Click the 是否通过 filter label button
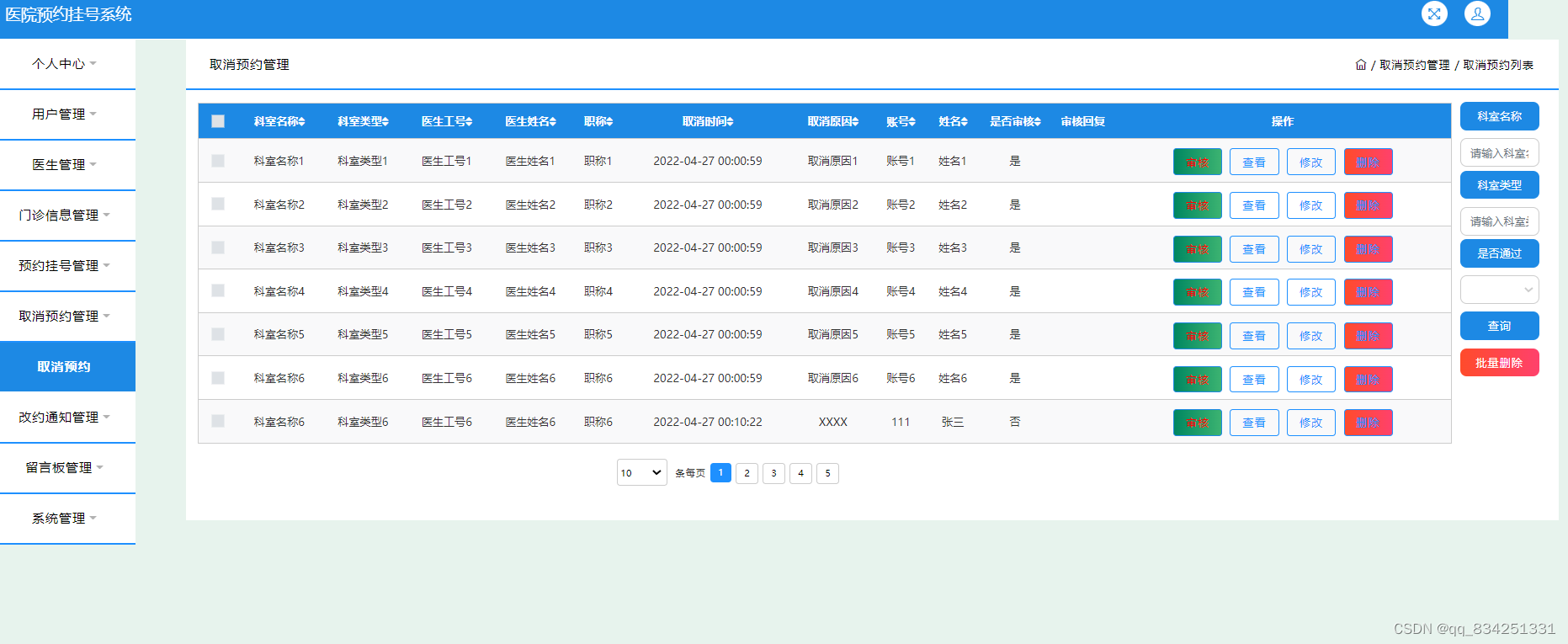Screen dimensions: 1568x644 (x=1499, y=253)
